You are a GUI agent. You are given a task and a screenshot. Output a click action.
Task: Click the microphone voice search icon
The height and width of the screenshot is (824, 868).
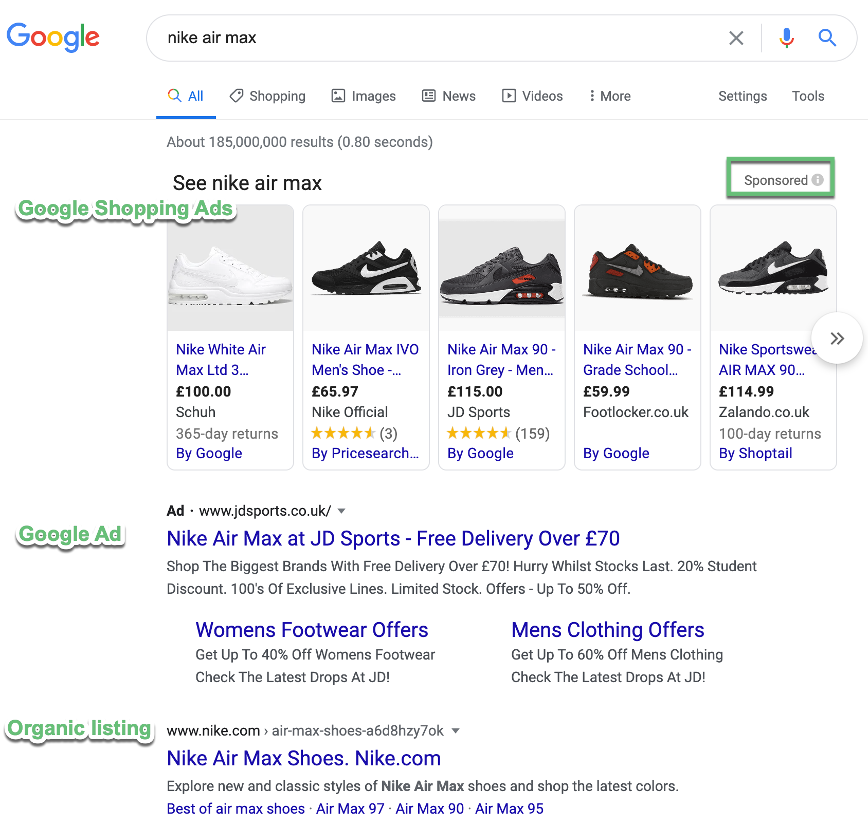(787, 38)
